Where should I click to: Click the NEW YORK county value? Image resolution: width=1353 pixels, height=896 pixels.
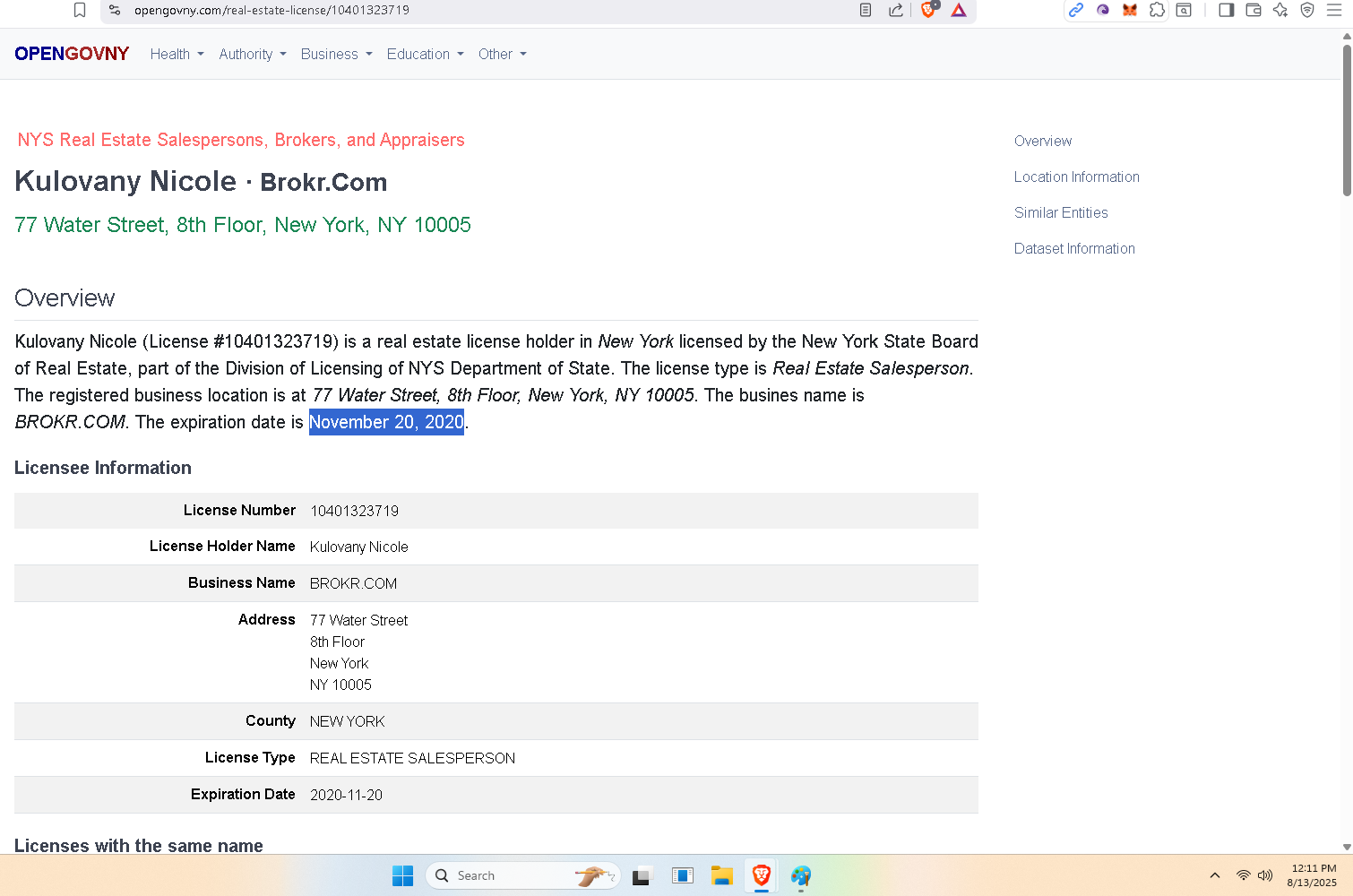click(347, 721)
